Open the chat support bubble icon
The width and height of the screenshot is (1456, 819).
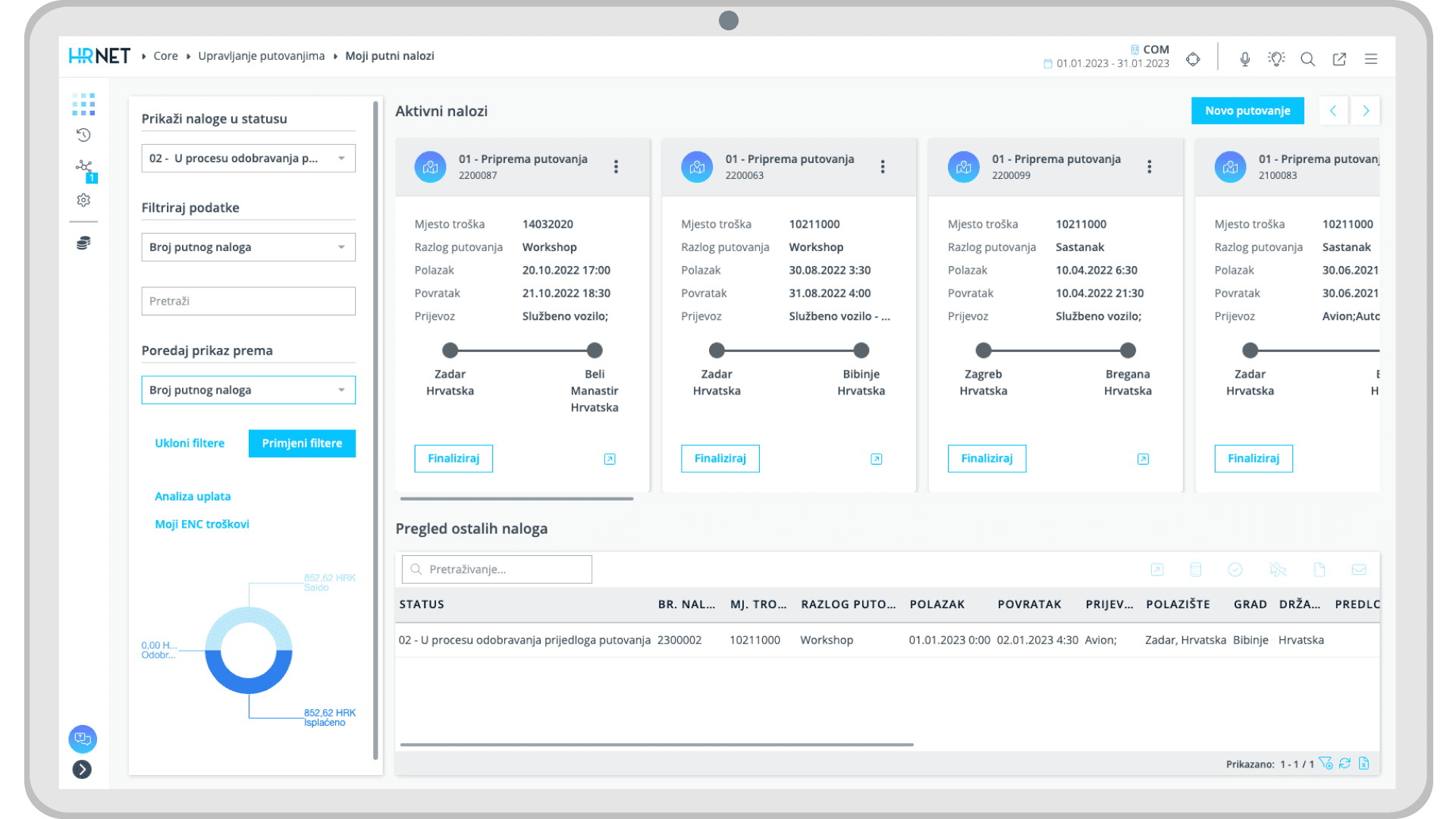83,739
